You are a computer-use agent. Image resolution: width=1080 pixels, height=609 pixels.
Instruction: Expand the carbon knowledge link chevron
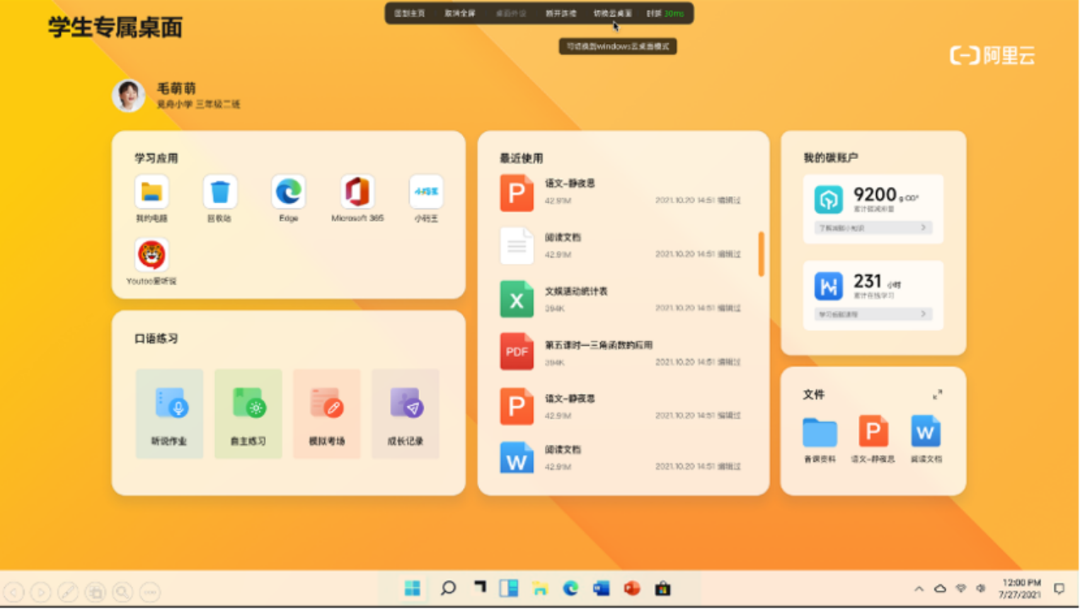tap(924, 227)
